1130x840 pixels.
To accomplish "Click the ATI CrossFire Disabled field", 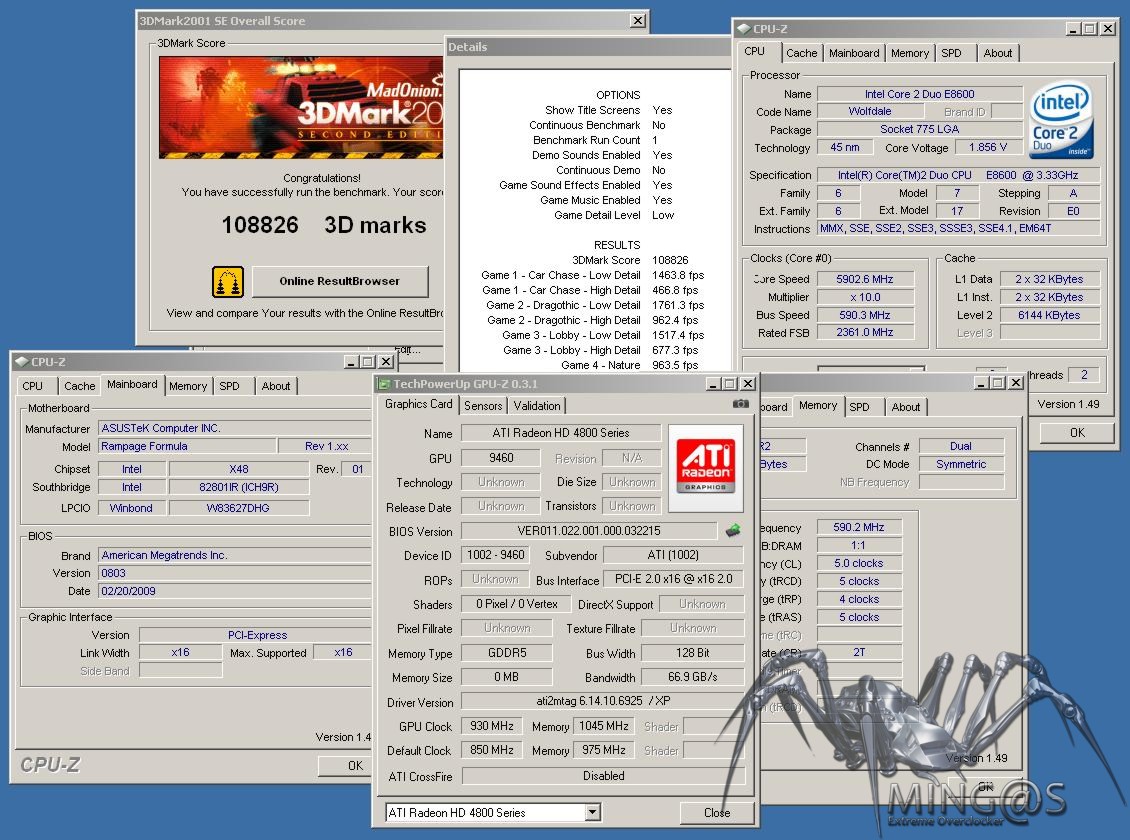I will (603, 776).
